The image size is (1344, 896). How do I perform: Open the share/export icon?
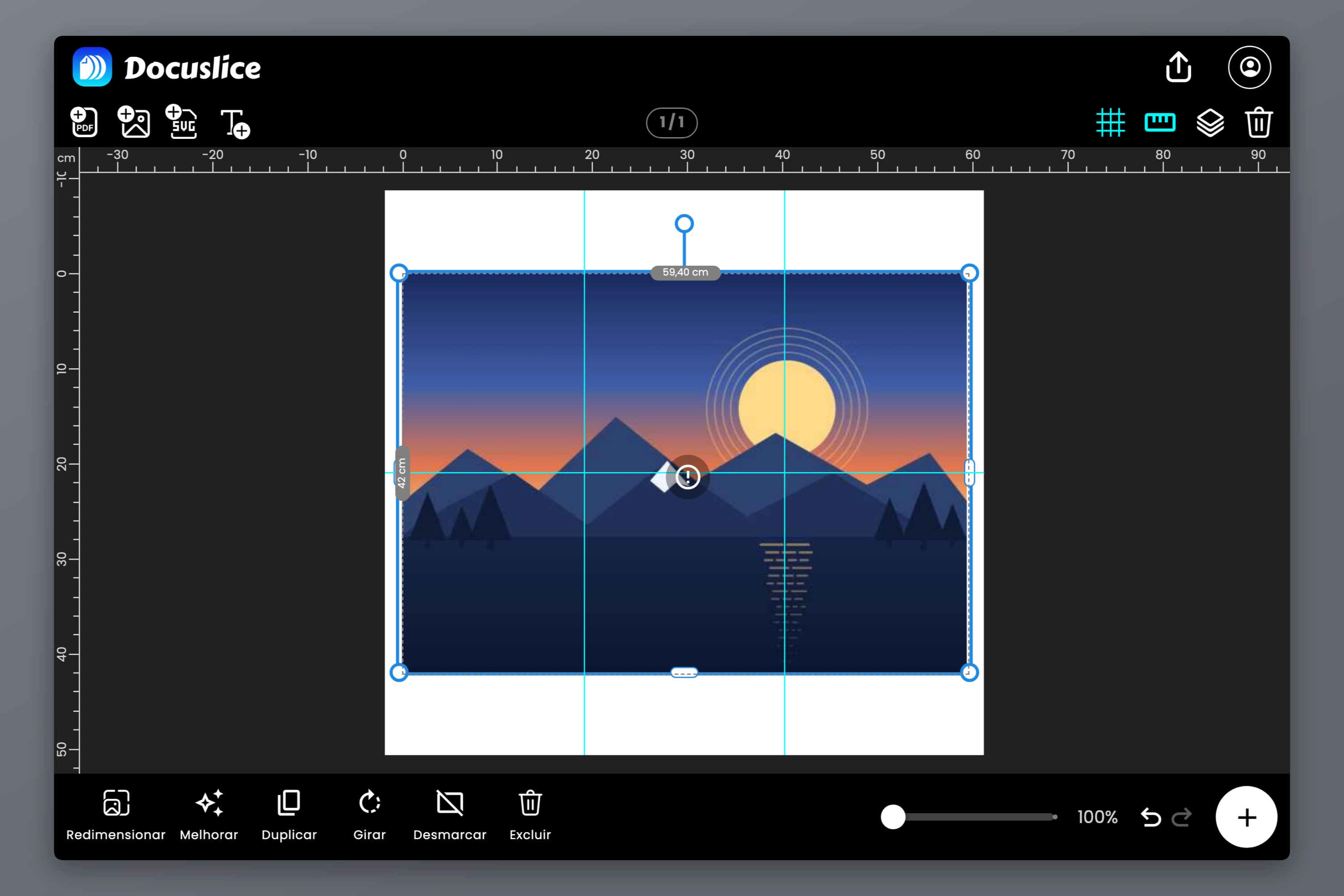1178,68
